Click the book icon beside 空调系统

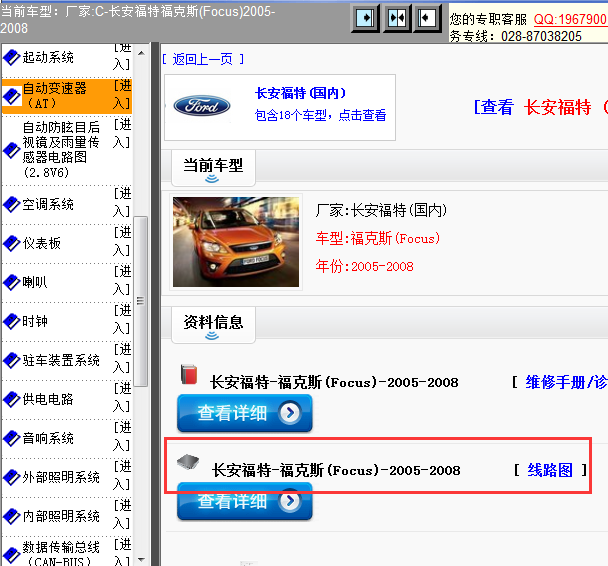12,204
